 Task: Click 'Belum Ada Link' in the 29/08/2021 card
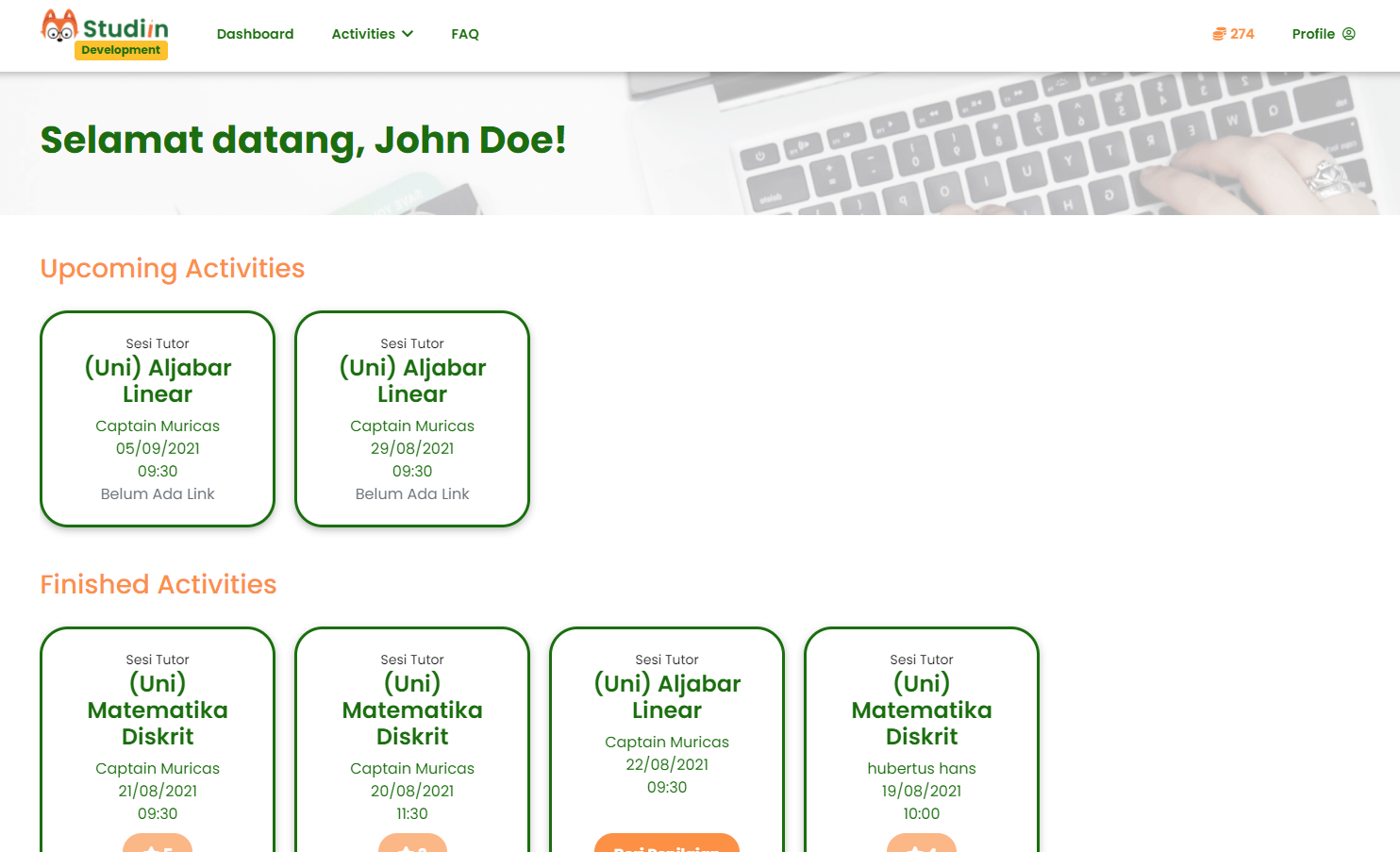(x=412, y=493)
